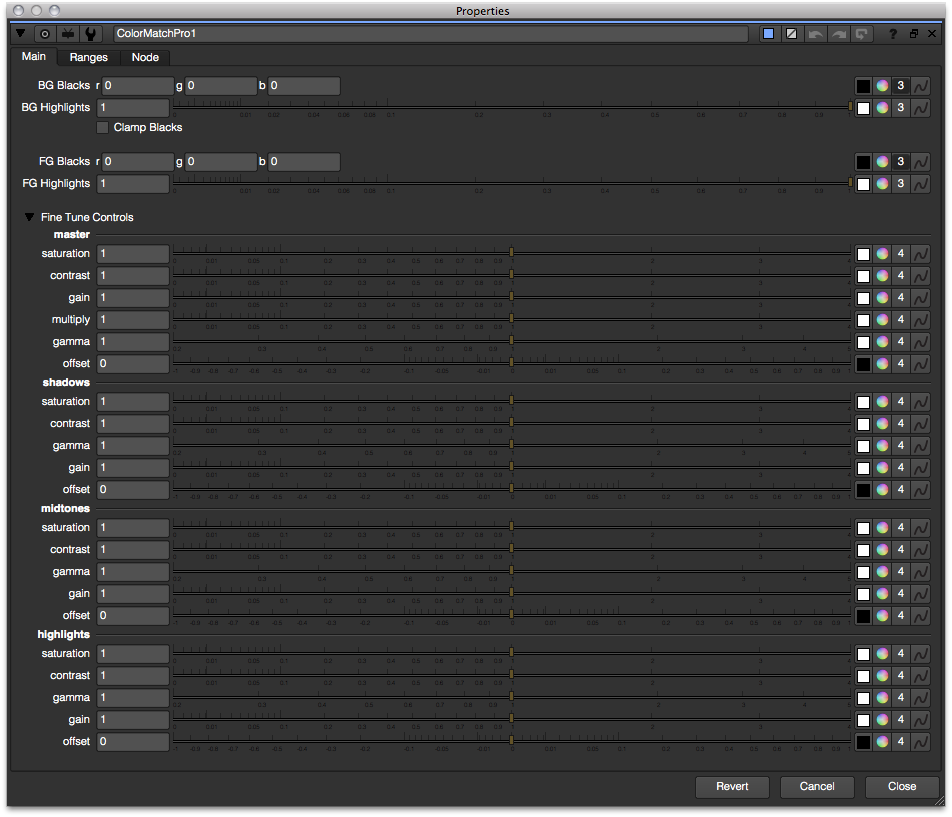The image size is (952, 817).
Task: Click the Revert button
Action: tap(732, 786)
